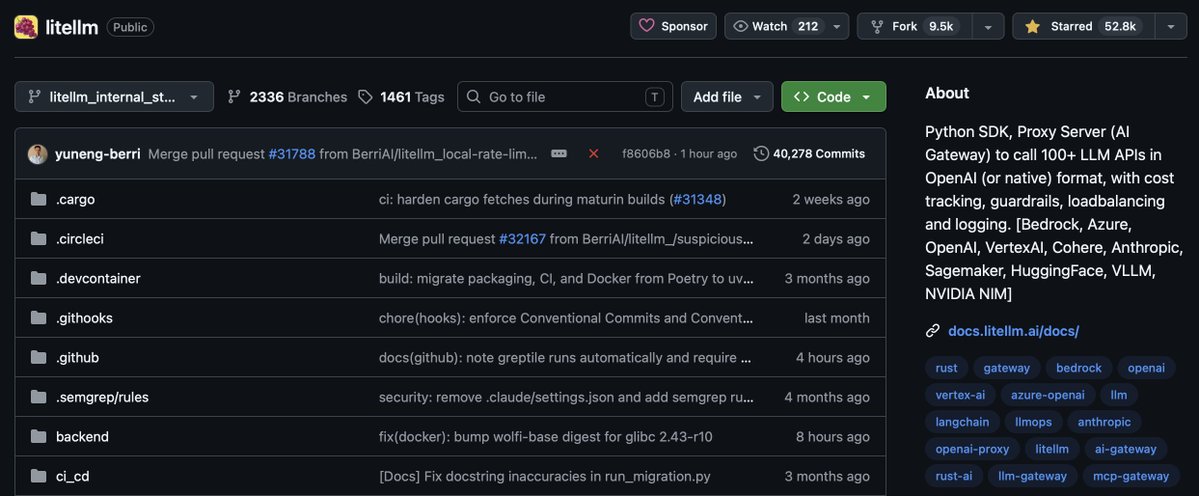1199x496 pixels.
Task: View the 40,278 Commits history
Action: pos(809,154)
